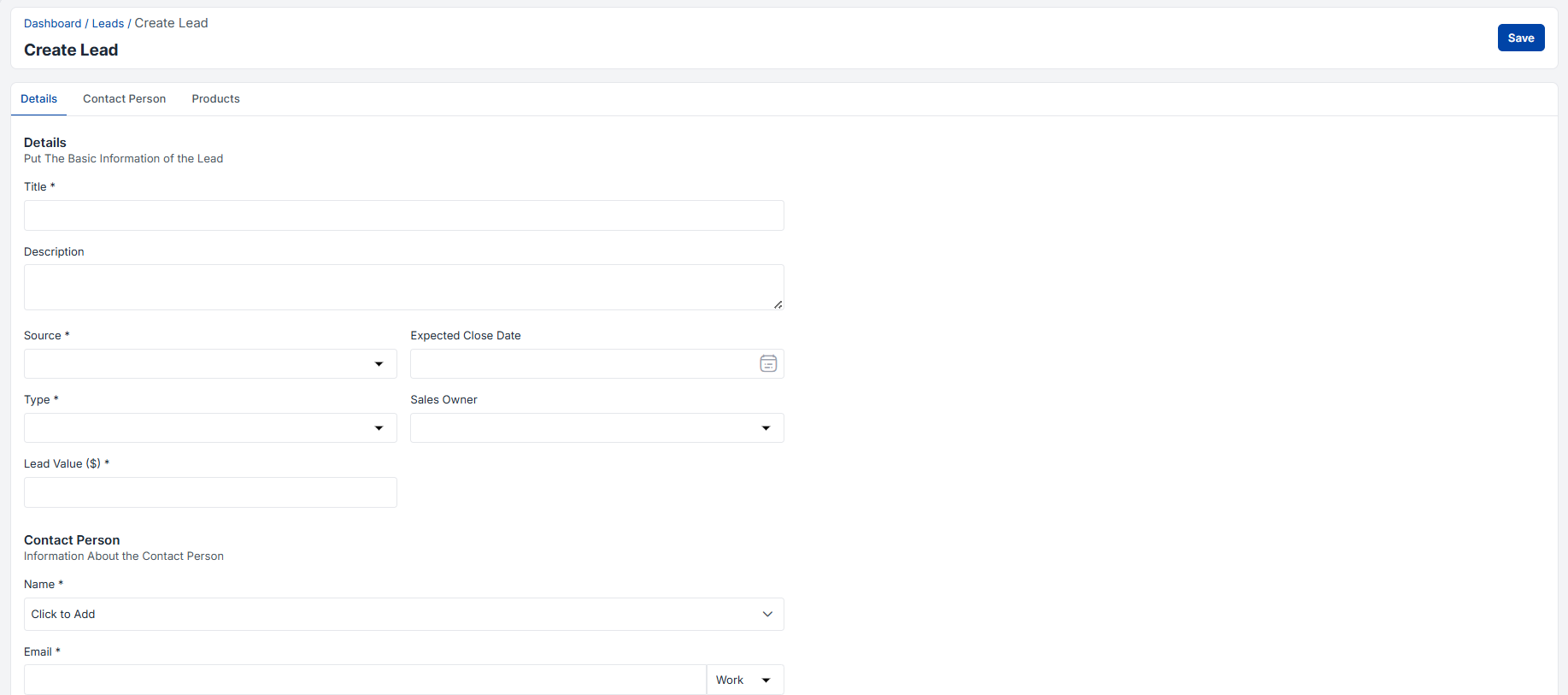Screen dimensions: 1568x695
Task: Grab the Description box resize handle
Action: point(778,304)
